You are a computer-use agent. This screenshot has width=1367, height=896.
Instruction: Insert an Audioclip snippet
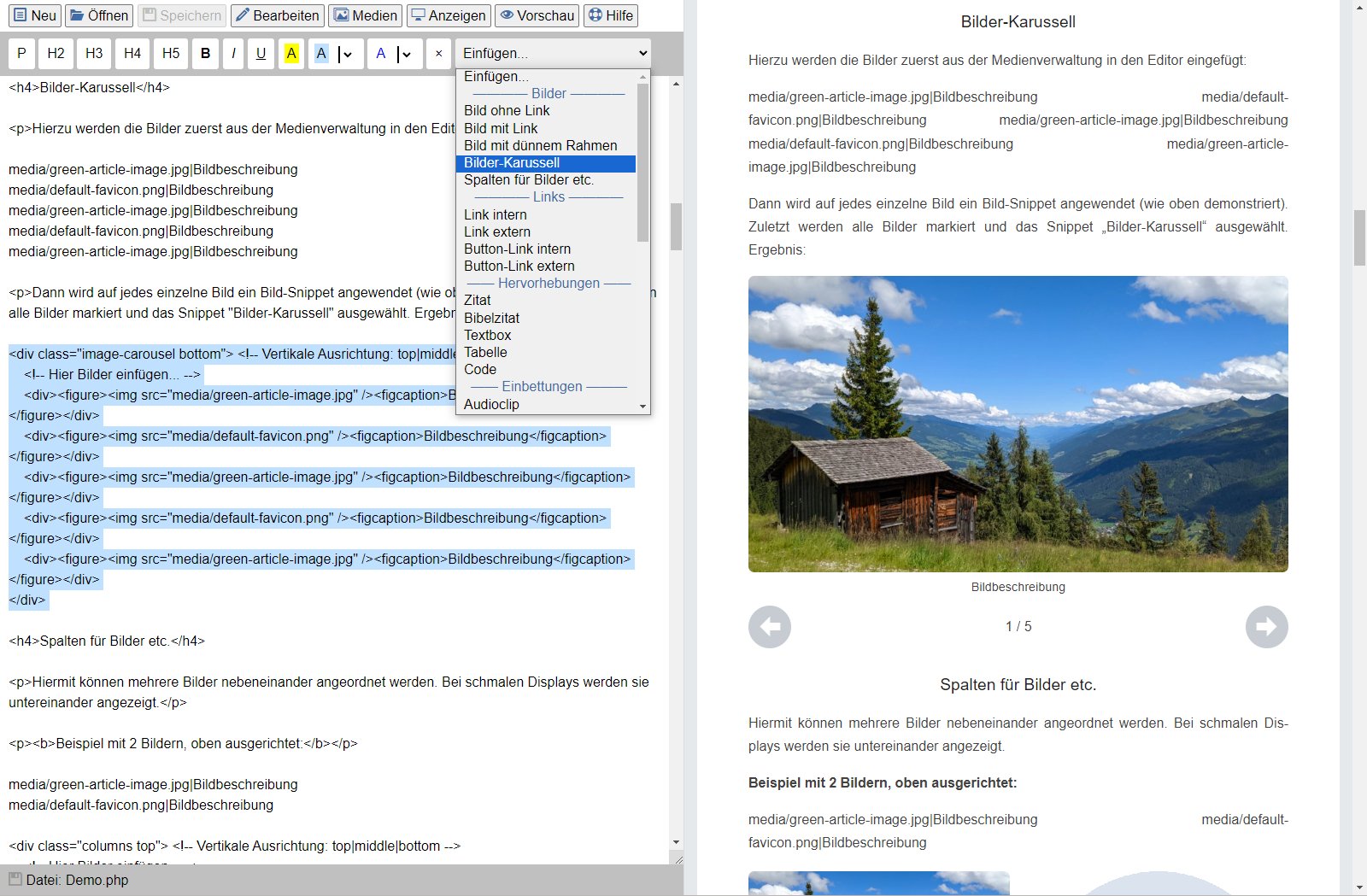click(x=546, y=404)
